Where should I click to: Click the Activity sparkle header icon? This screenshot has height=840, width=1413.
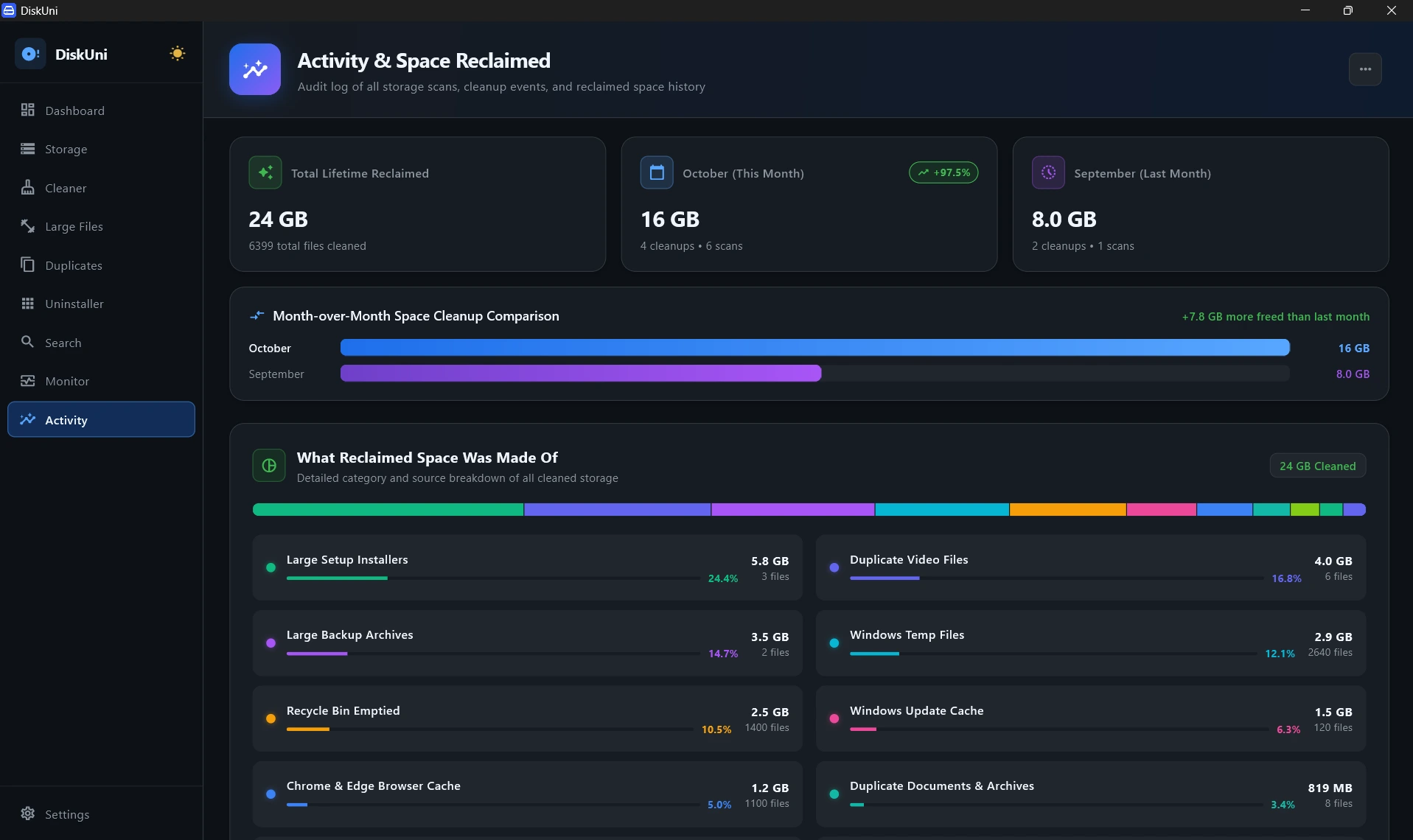pyautogui.click(x=255, y=69)
